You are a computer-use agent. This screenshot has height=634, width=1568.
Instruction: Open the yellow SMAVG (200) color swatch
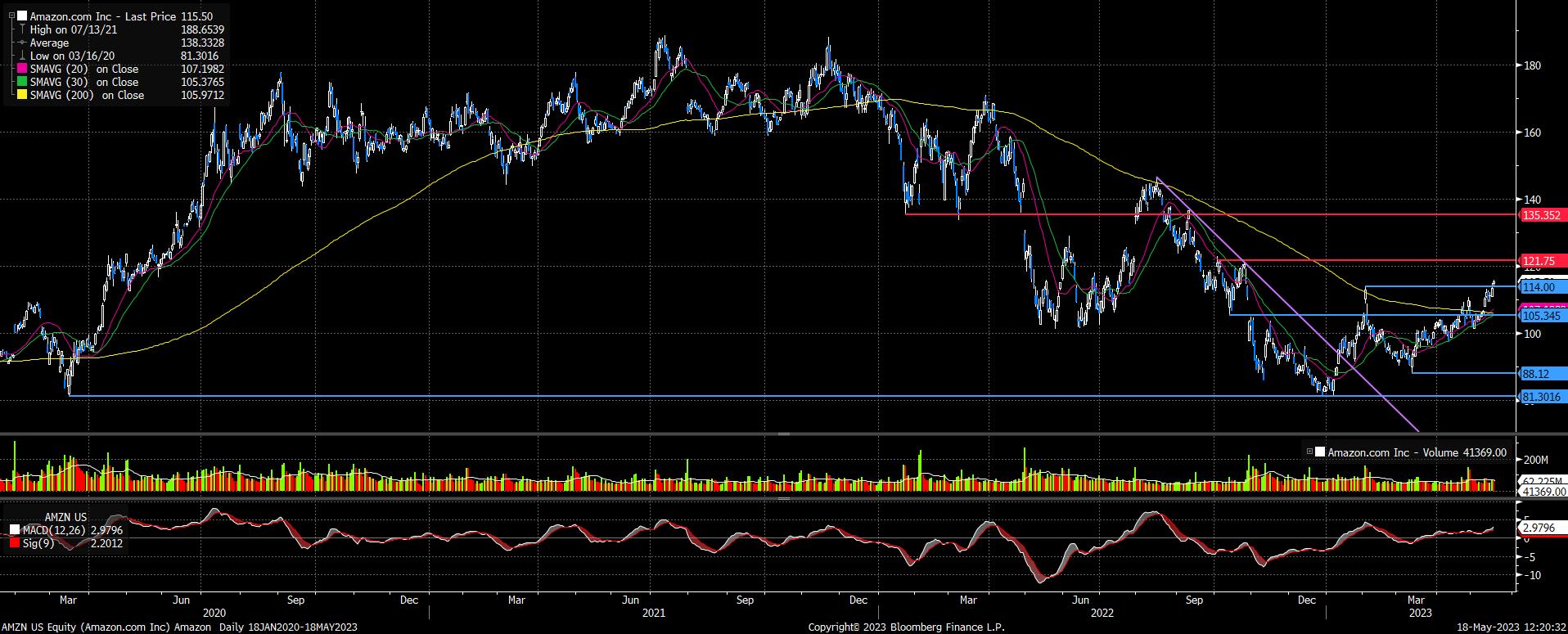(22, 95)
